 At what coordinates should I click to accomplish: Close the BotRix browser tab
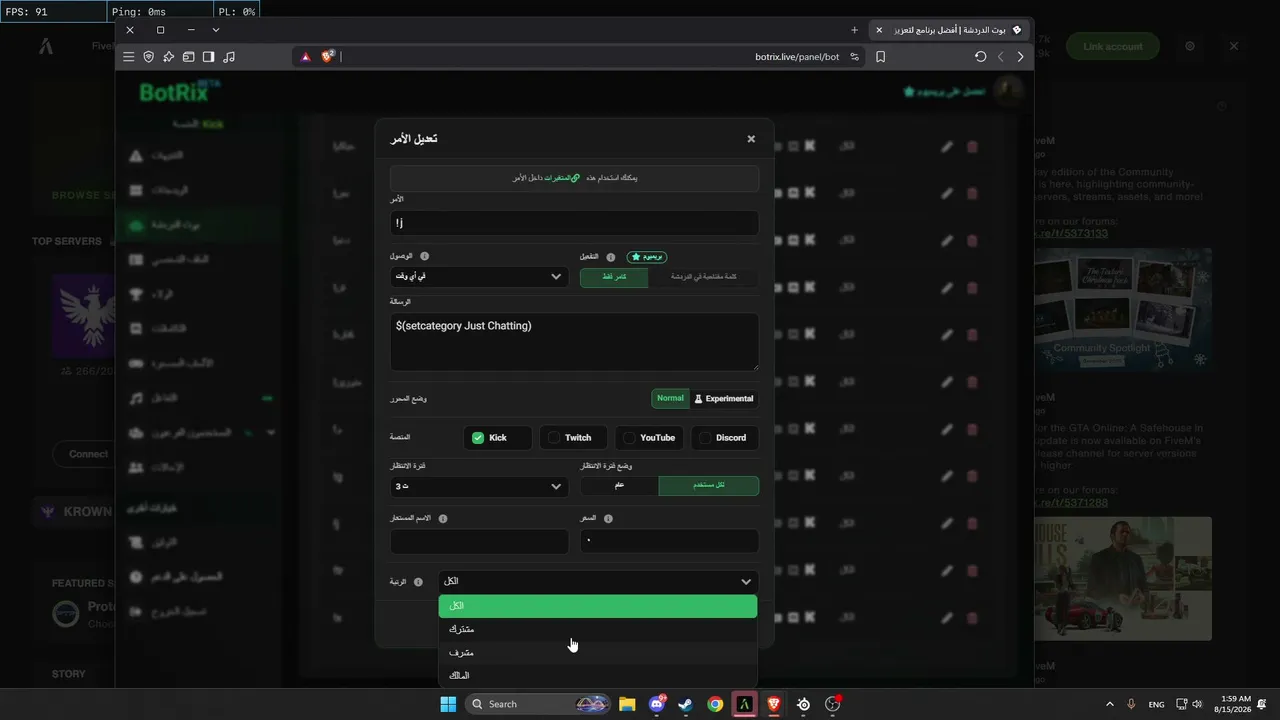tap(879, 30)
